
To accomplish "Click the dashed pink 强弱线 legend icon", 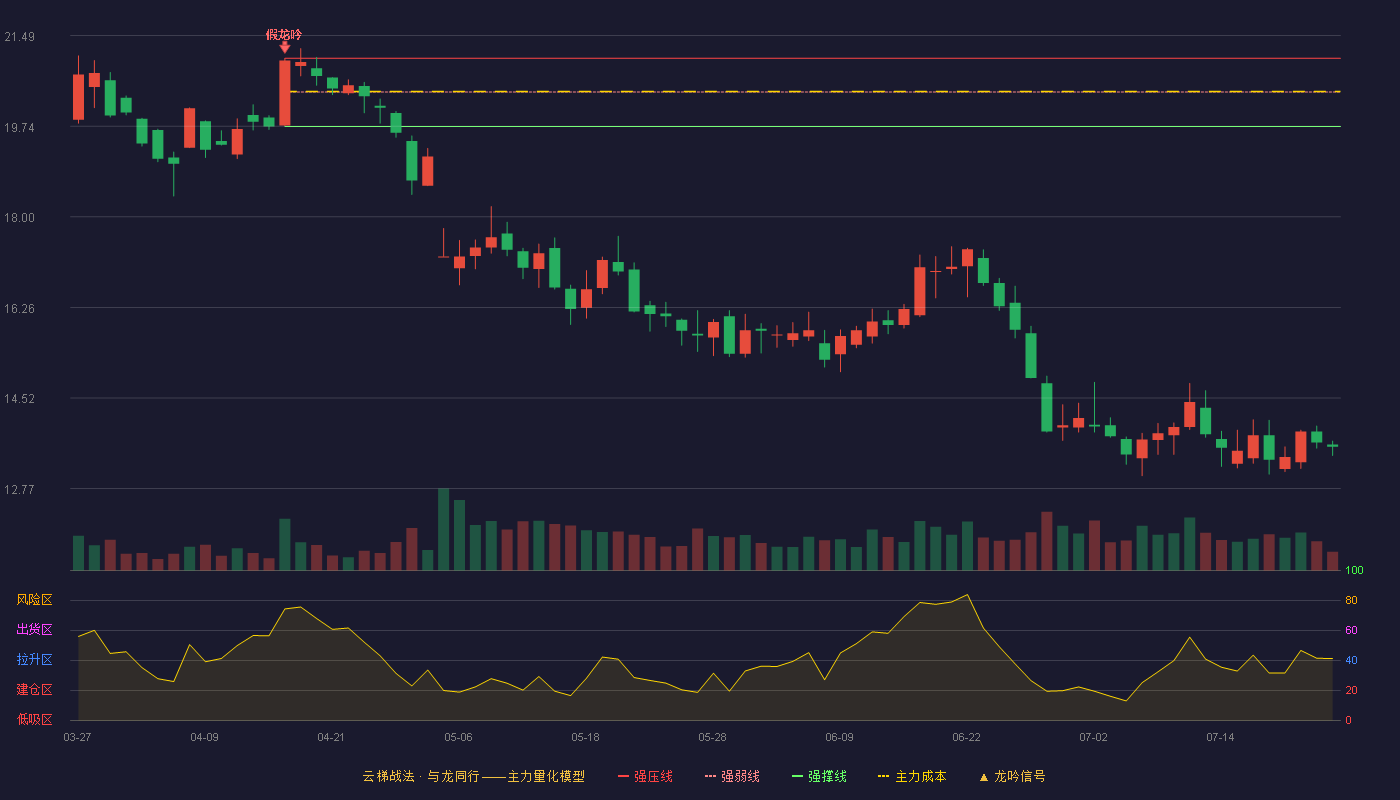I will (x=710, y=776).
